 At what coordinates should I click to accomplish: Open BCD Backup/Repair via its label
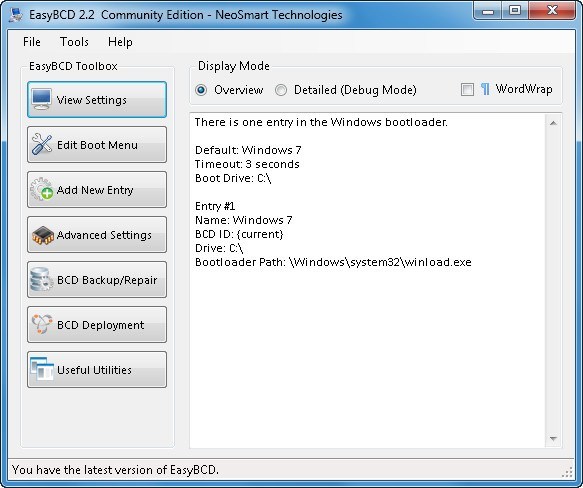click(x=107, y=280)
